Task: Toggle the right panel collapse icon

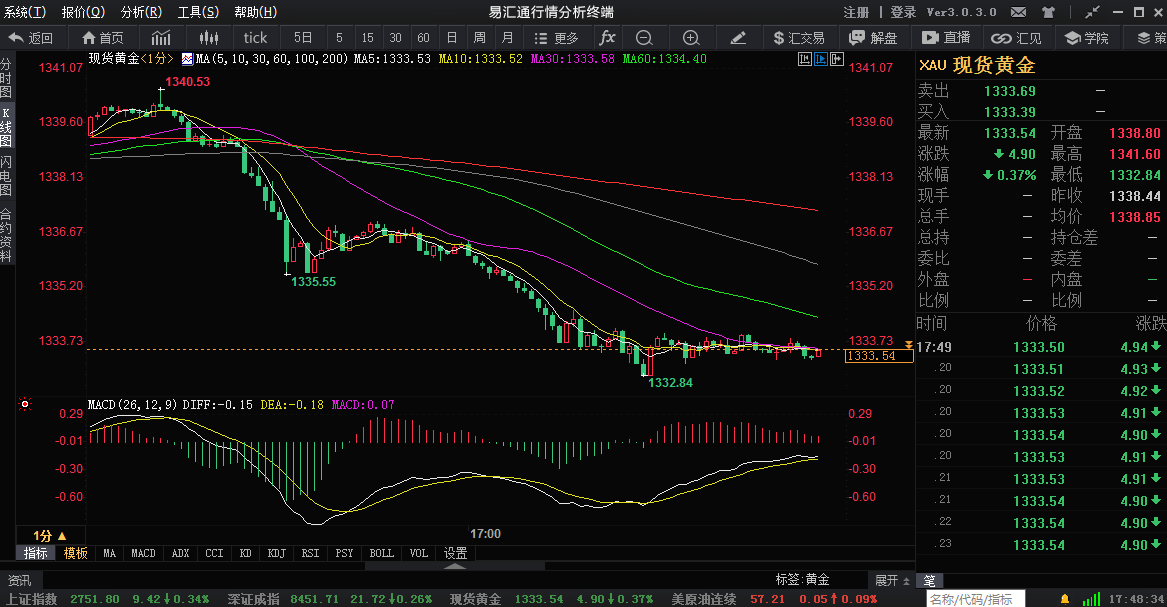Action: (837, 59)
